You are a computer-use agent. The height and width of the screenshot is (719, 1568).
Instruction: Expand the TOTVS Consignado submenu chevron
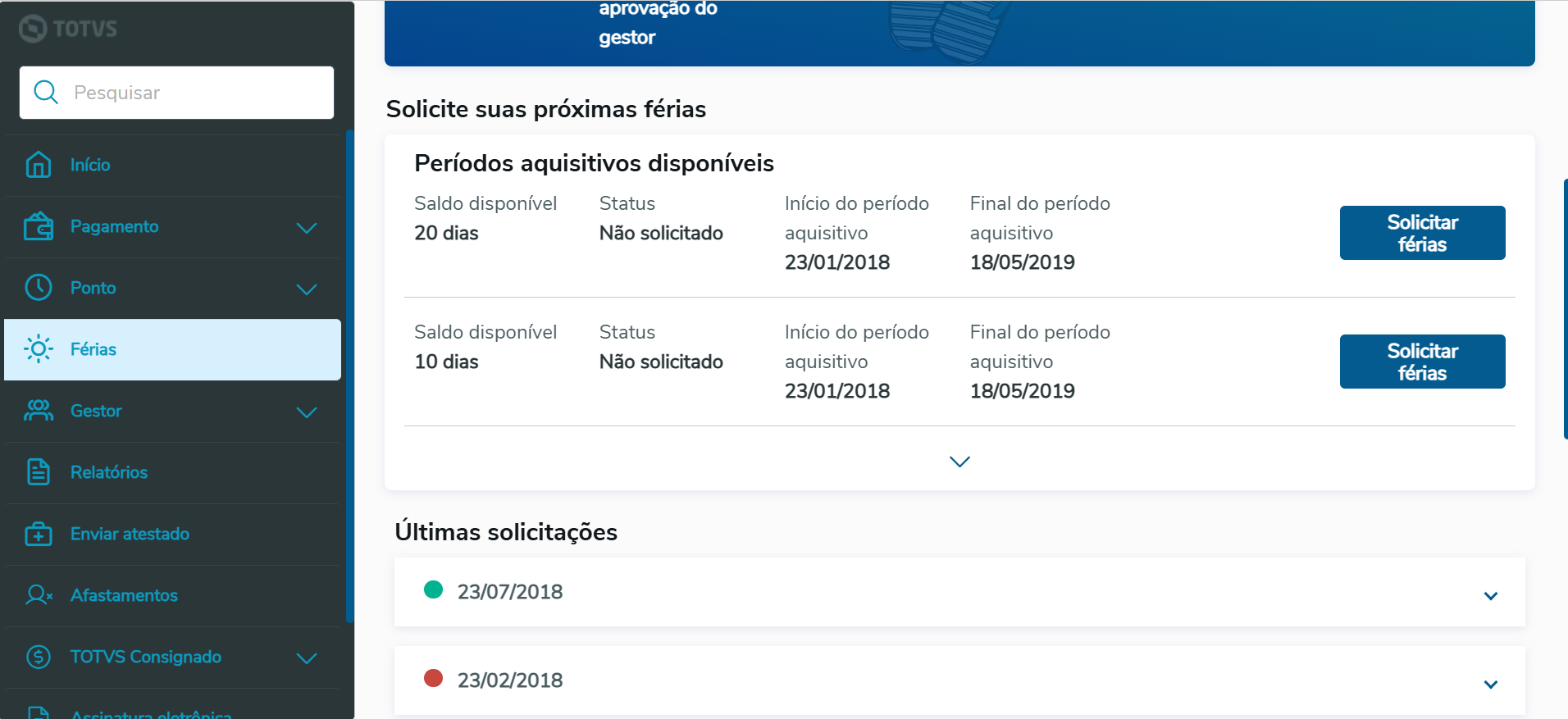pyautogui.click(x=307, y=658)
